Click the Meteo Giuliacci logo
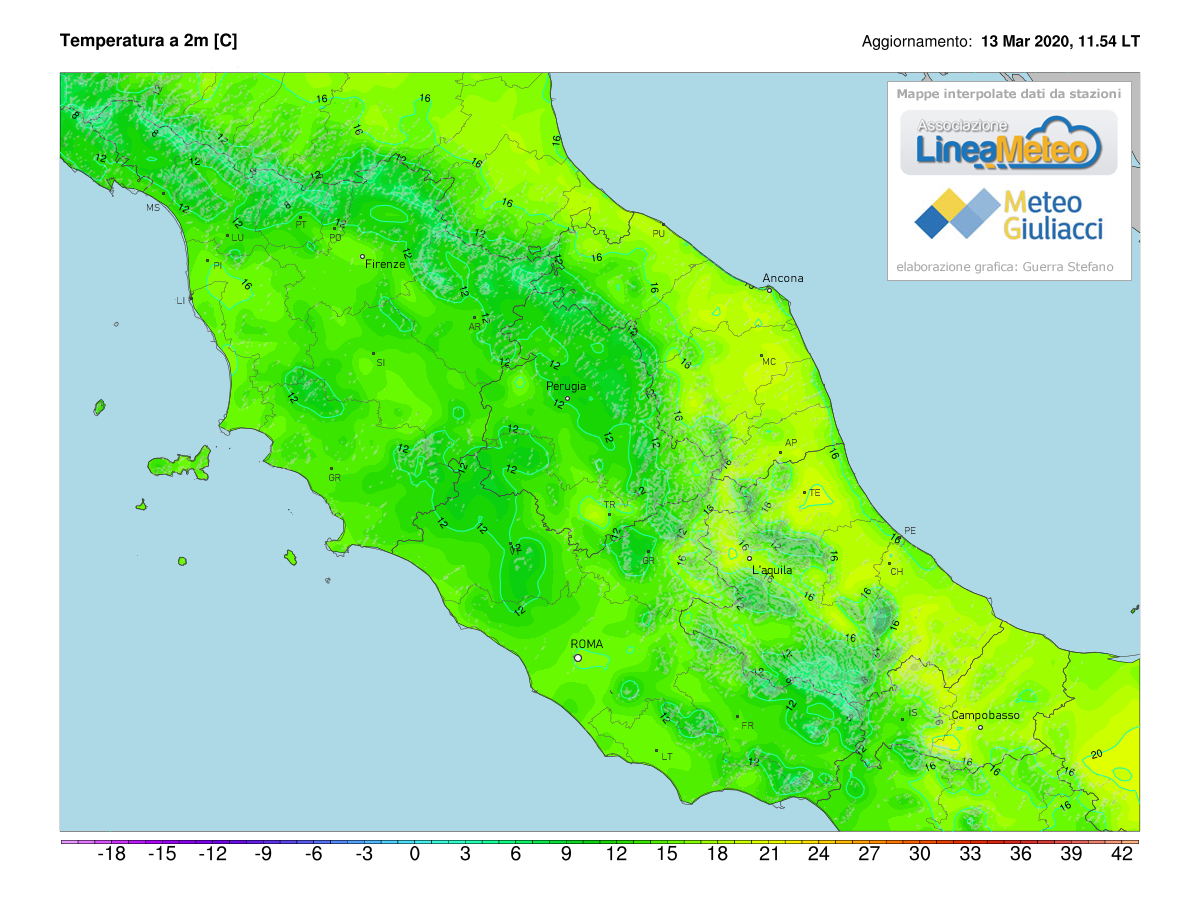1200x900 pixels. tap(1008, 214)
